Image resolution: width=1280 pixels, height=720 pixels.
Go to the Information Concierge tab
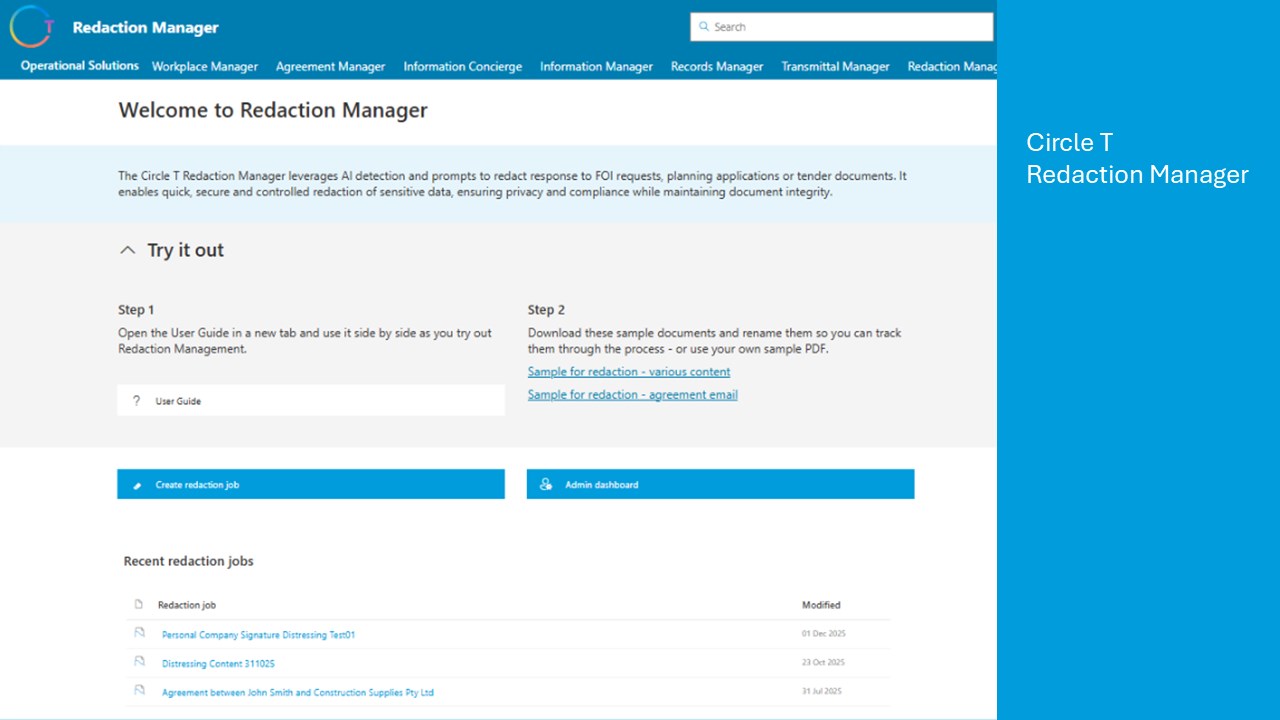(x=463, y=67)
